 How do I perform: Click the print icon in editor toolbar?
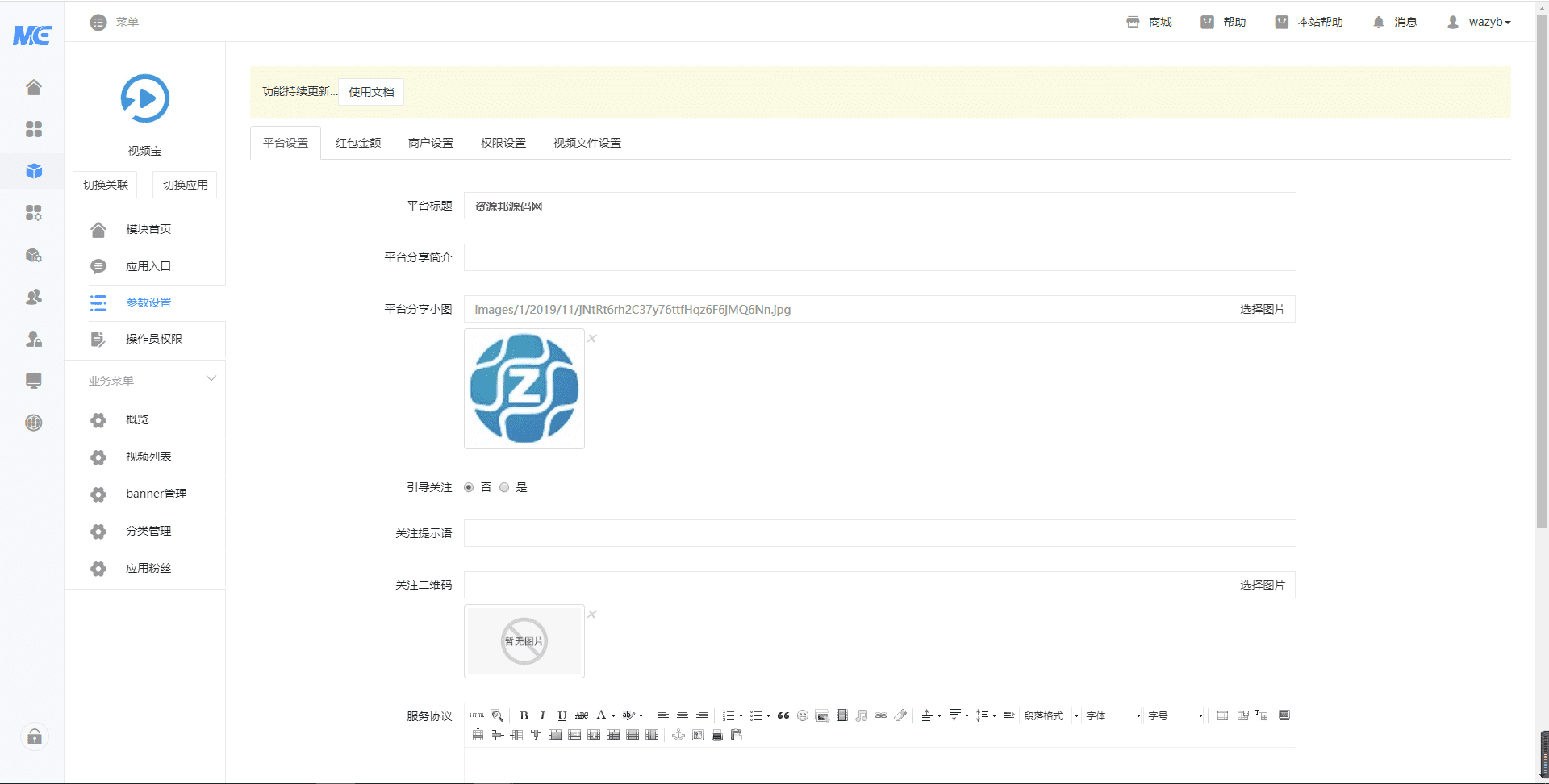tap(717, 735)
